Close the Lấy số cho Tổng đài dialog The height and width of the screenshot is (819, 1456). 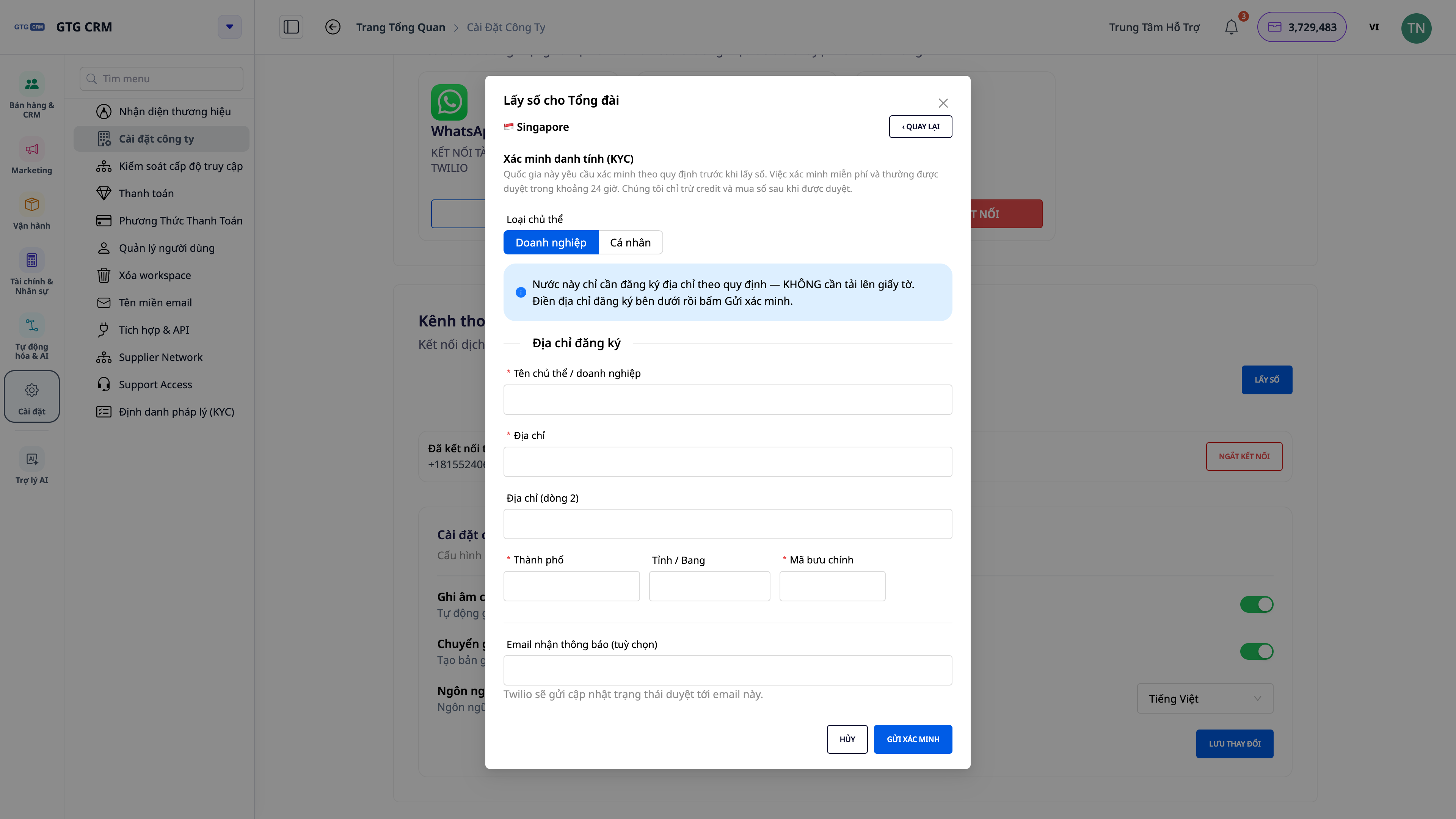(x=943, y=103)
